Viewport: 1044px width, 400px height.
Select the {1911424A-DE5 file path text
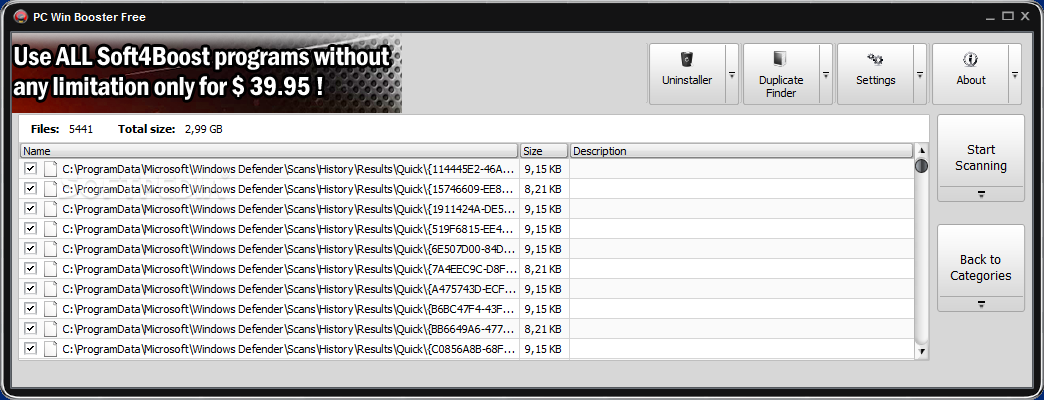click(x=288, y=209)
